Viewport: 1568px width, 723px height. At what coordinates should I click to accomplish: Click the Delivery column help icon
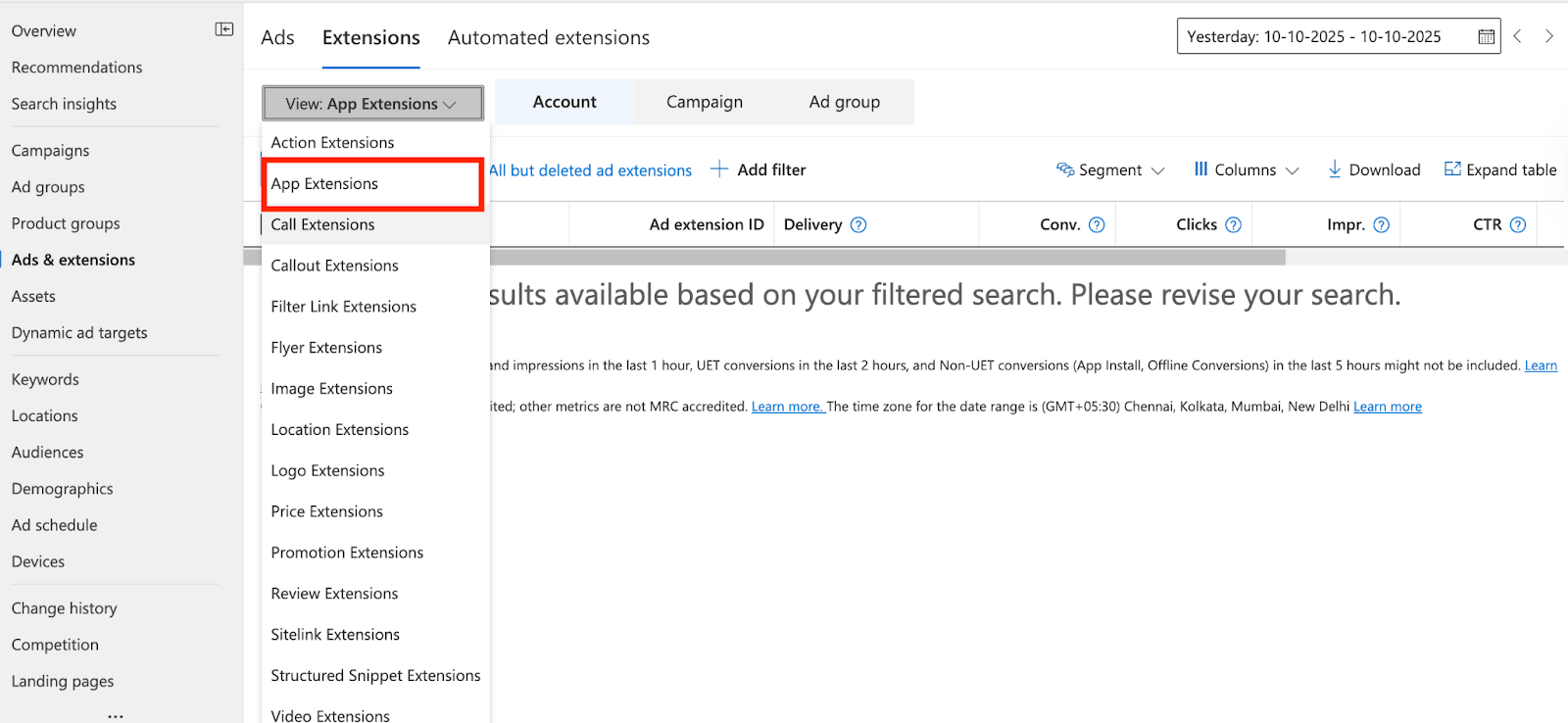(858, 225)
